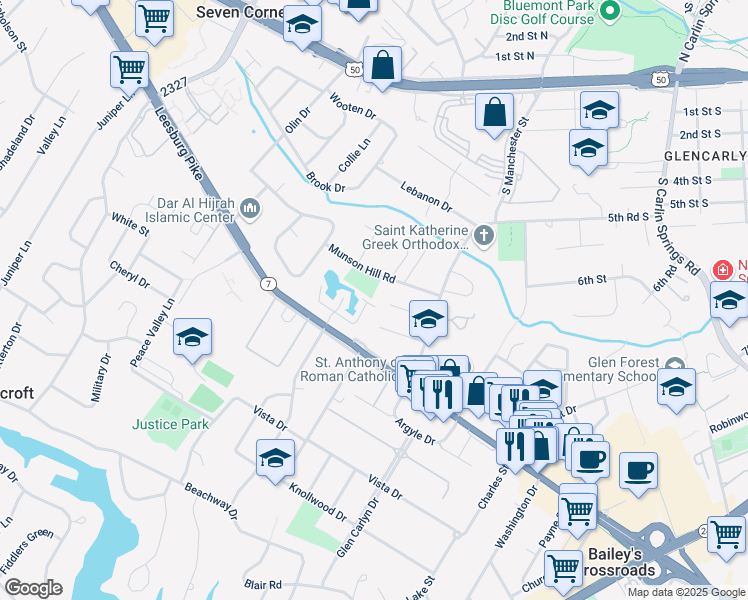Select the Saint Katherine church pin
748x600 pixels.
(484, 236)
